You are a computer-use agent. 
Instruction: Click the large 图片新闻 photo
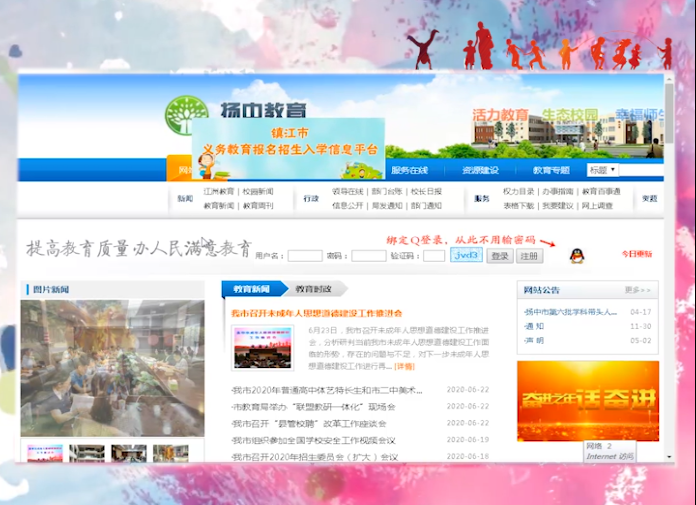[x=113, y=368]
